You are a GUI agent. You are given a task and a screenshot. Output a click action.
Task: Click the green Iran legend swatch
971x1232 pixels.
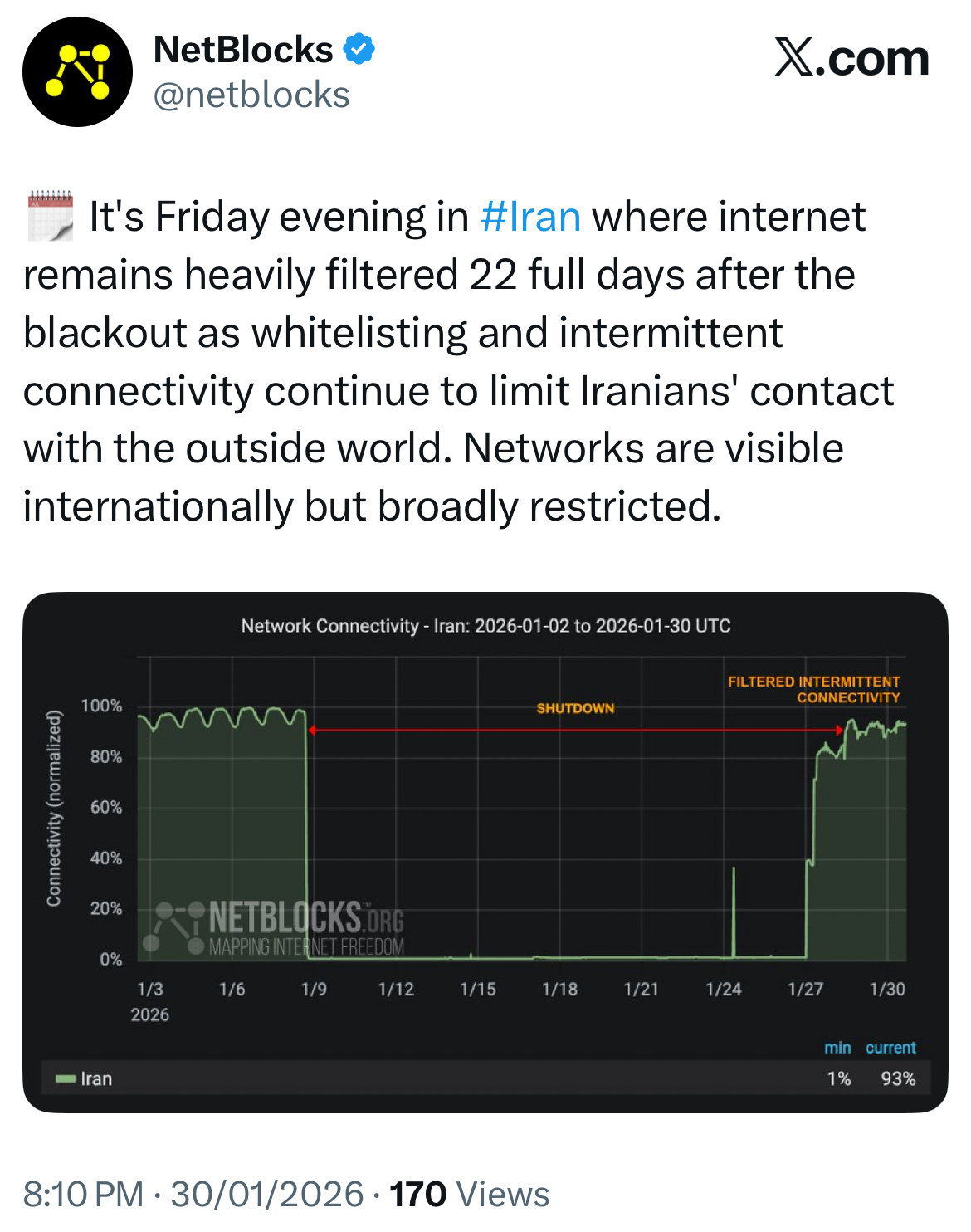(66, 1078)
